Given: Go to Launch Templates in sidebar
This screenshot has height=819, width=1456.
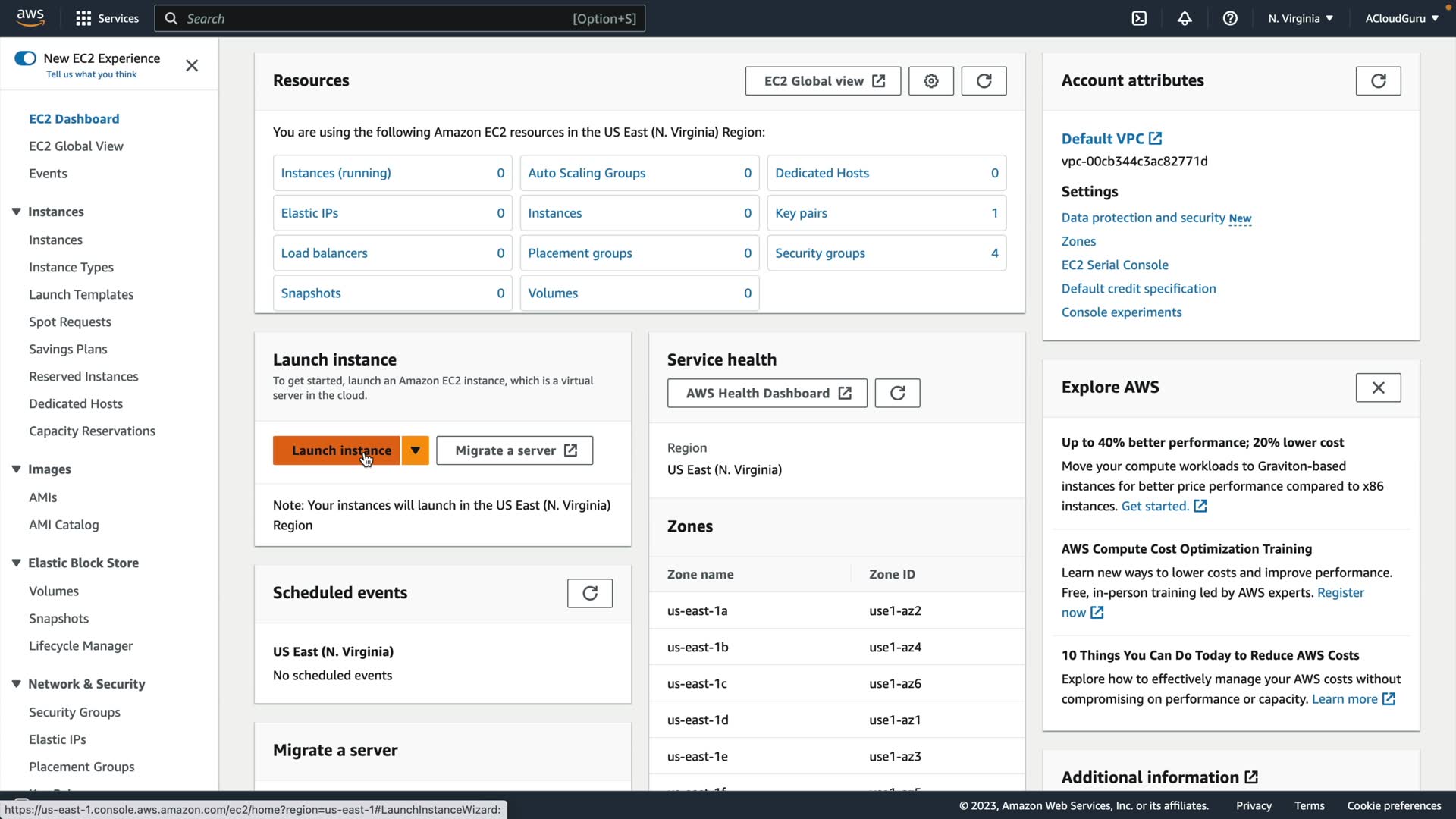Looking at the screenshot, I should click(81, 294).
